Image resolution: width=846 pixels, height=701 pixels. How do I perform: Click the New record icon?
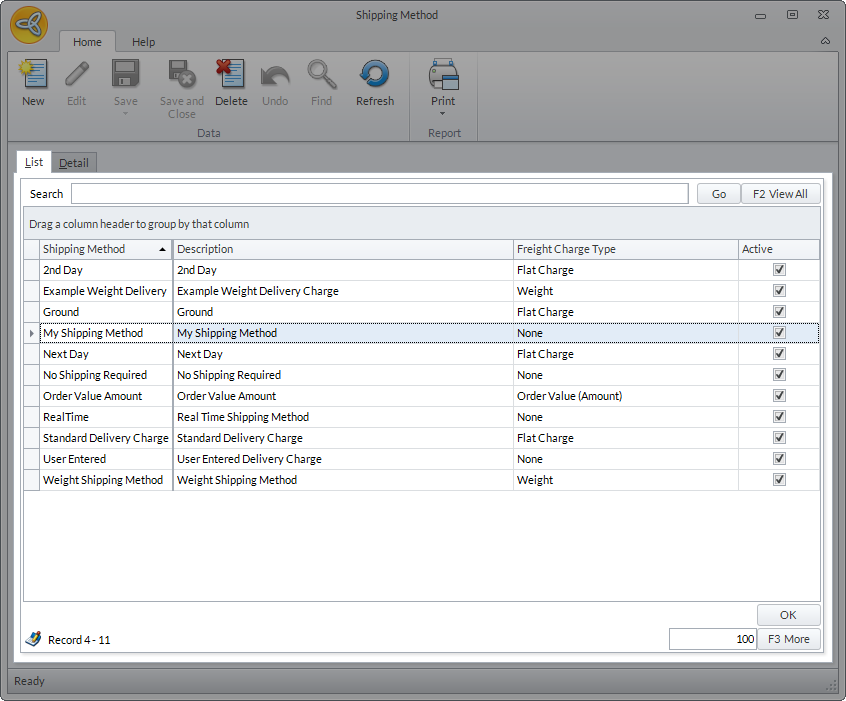pos(33,76)
